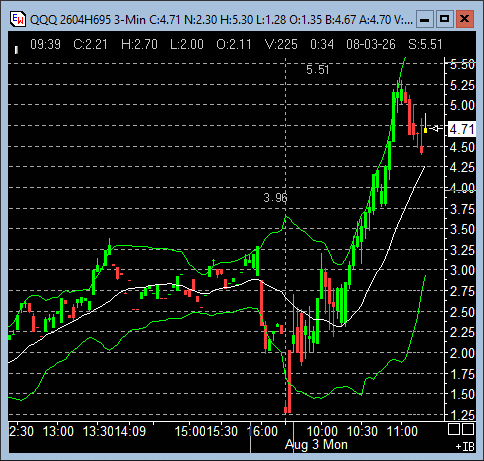Click the 4.71 current price label
The image size is (484, 461).
click(x=461, y=129)
